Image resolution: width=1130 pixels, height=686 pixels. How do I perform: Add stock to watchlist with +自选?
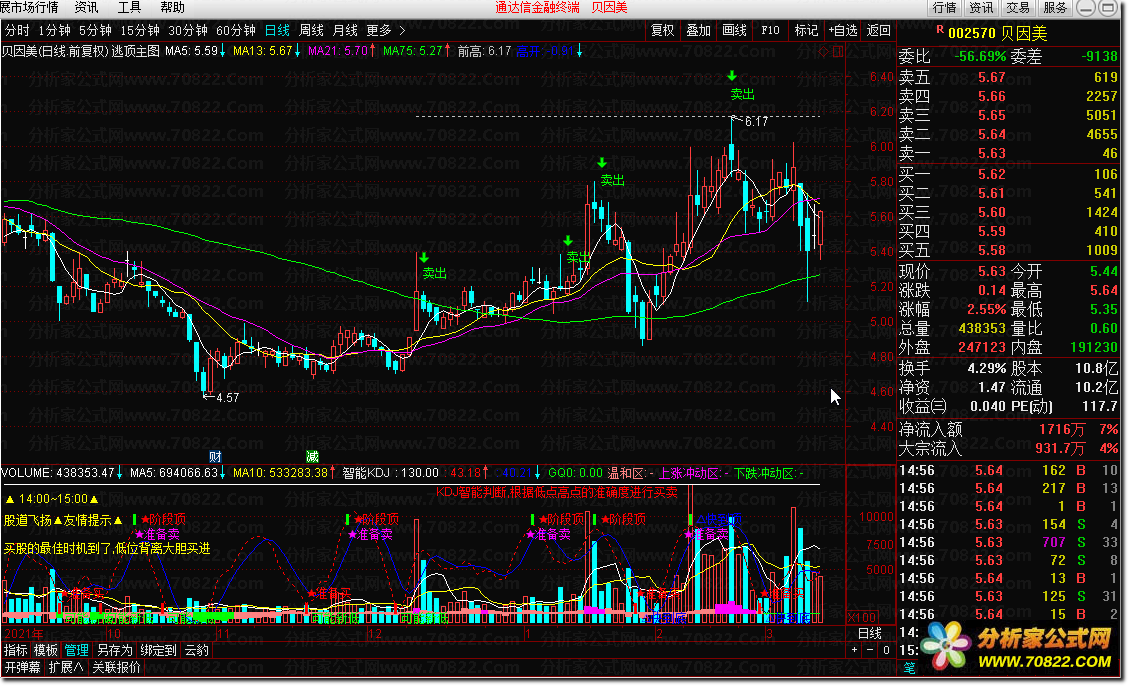[843, 31]
